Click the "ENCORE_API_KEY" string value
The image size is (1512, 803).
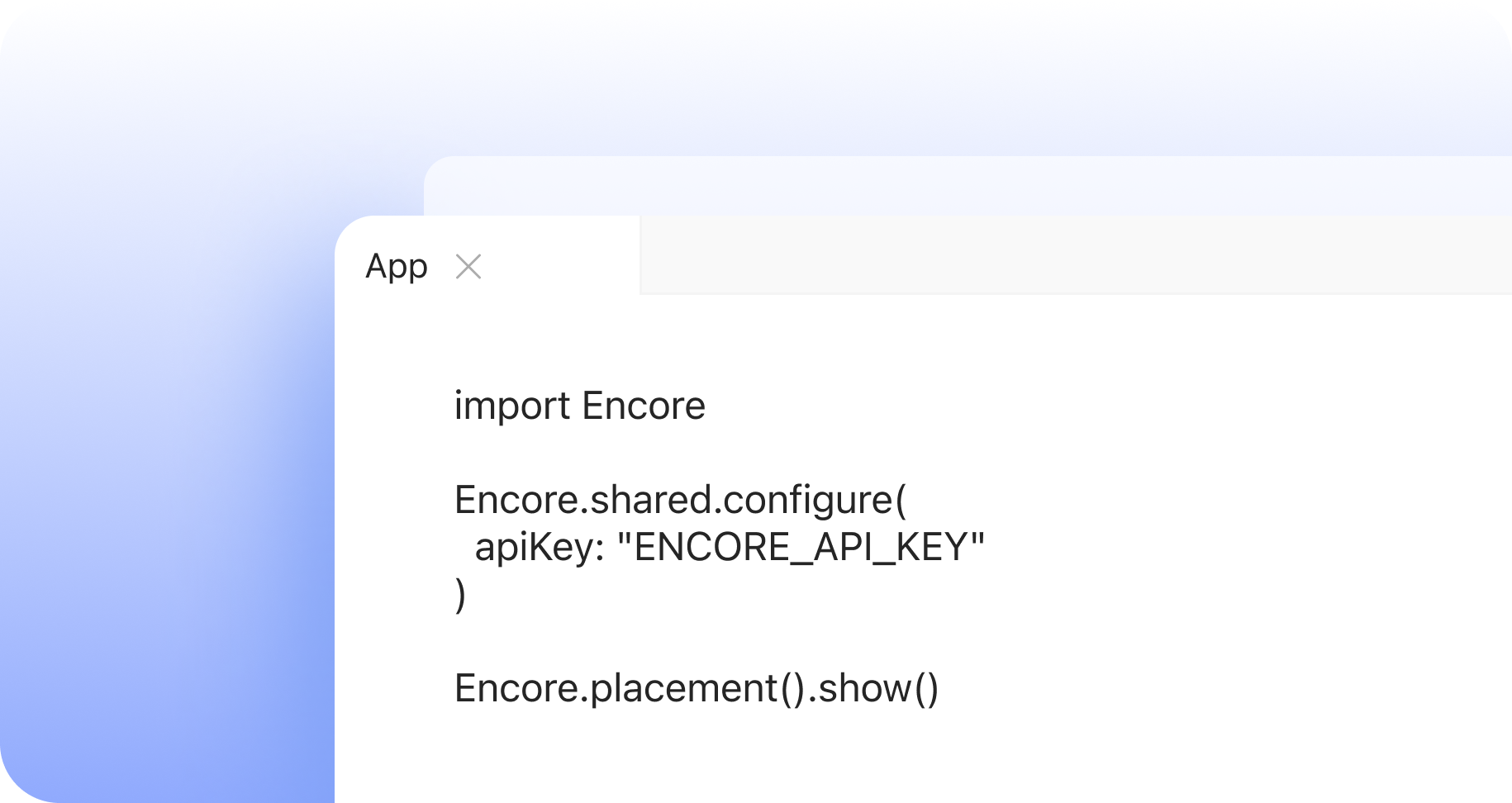(801, 547)
